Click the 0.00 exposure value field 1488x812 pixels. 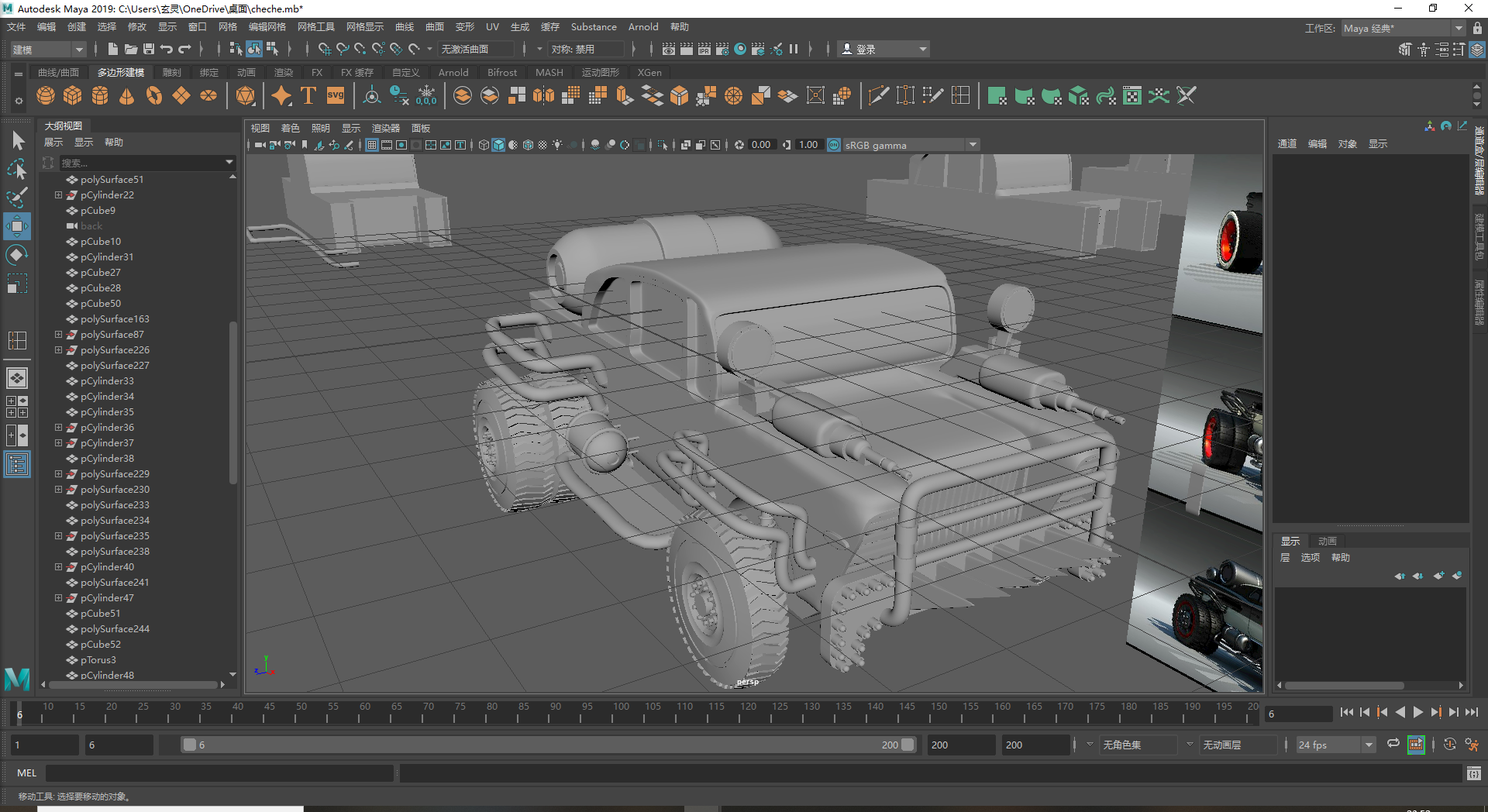click(761, 145)
